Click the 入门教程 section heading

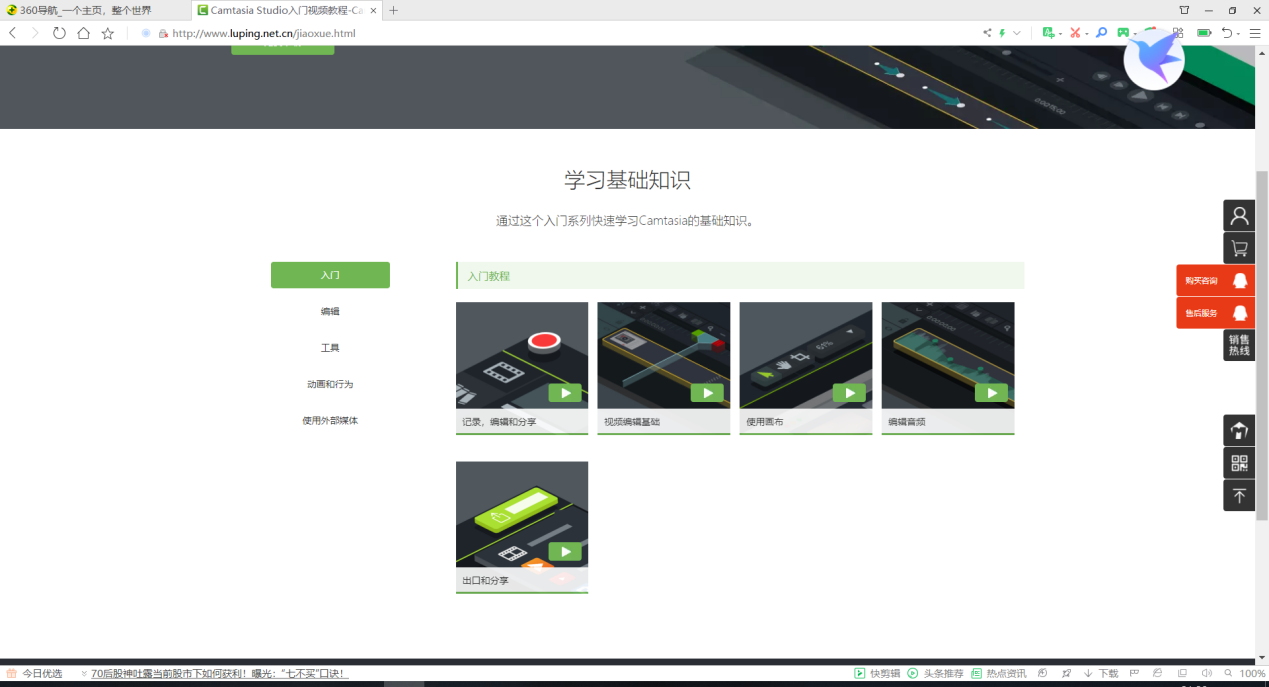pos(489,276)
